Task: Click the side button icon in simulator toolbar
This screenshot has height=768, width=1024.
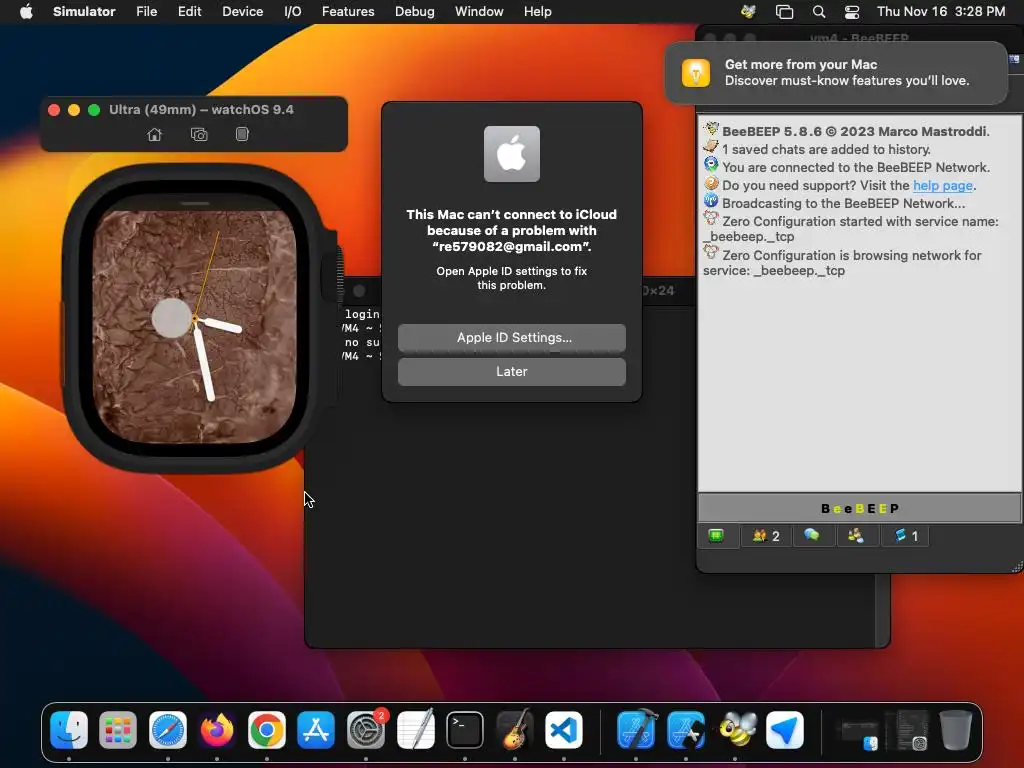Action: 242,135
